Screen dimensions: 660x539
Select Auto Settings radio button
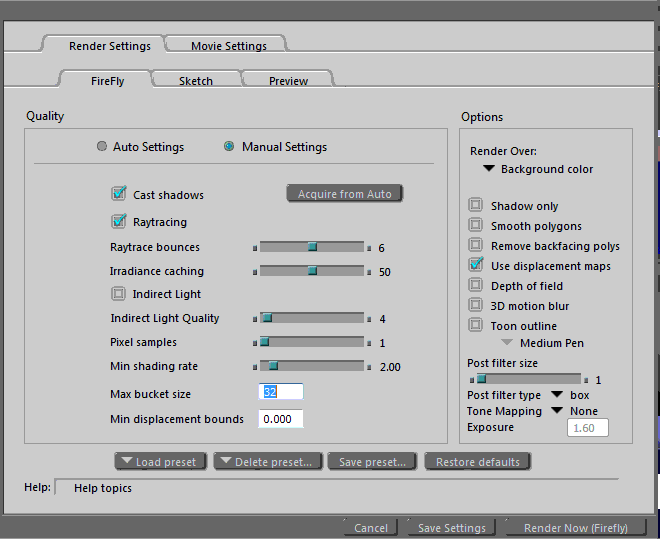(x=102, y=147)
